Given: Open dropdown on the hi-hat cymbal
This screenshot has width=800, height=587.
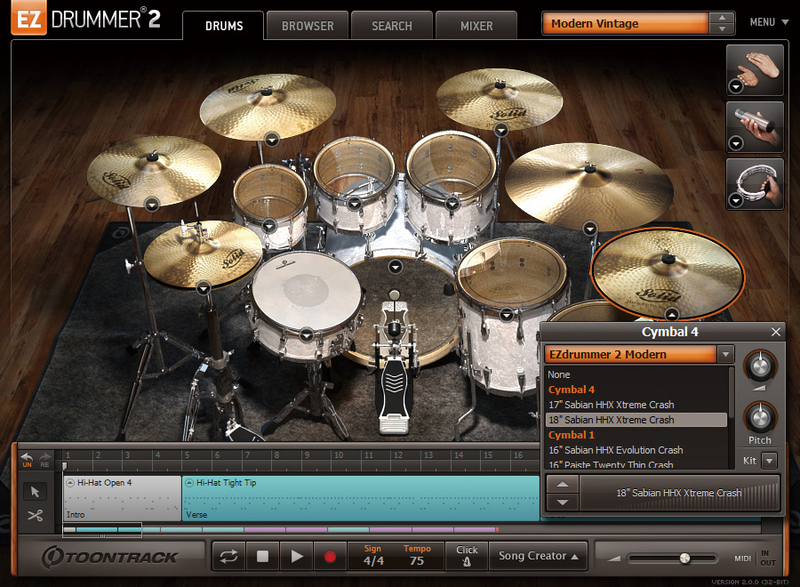Looking at the screenshot, I should tap(204, 289).
